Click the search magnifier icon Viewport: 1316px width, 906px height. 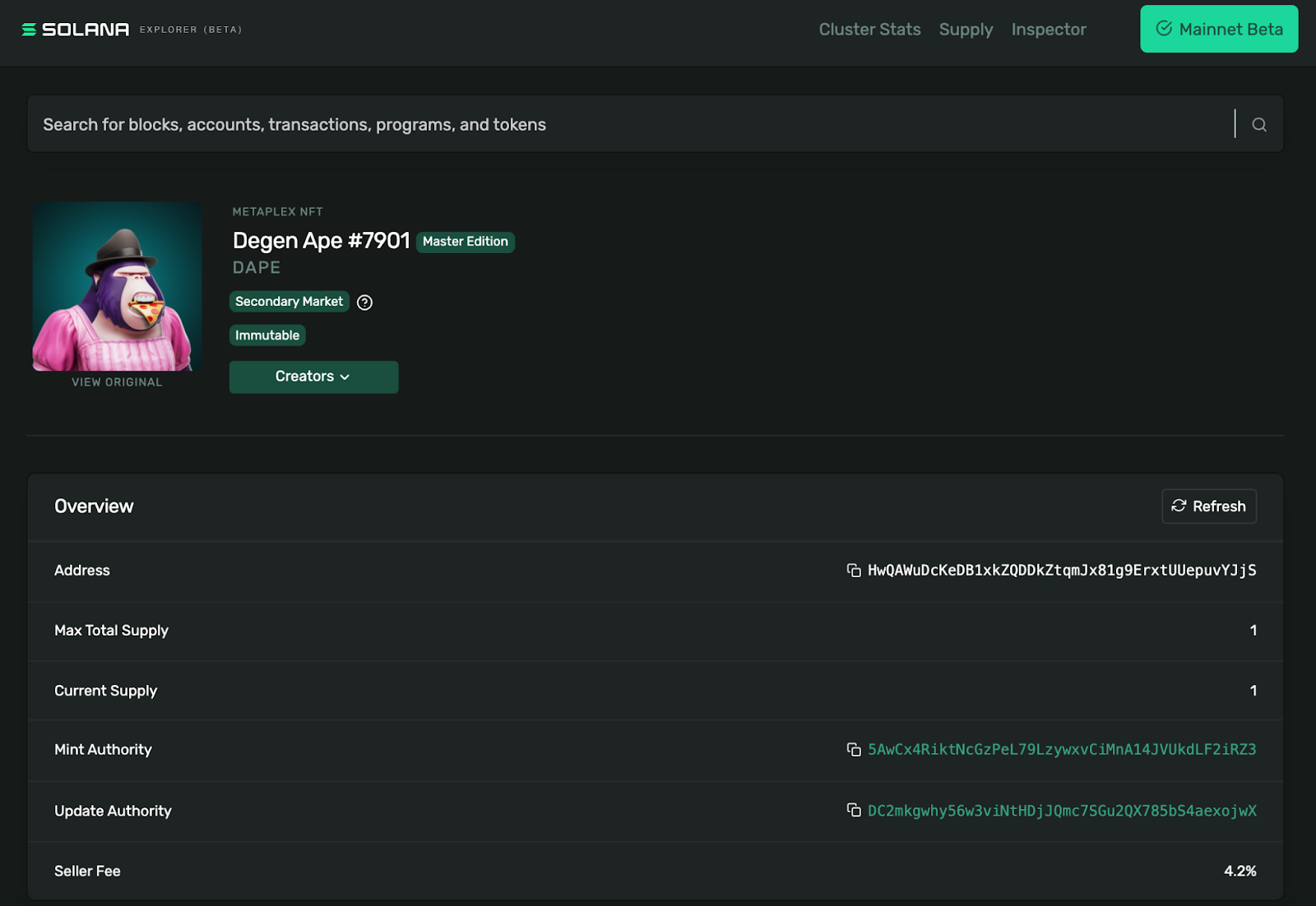pos(1258,124)
